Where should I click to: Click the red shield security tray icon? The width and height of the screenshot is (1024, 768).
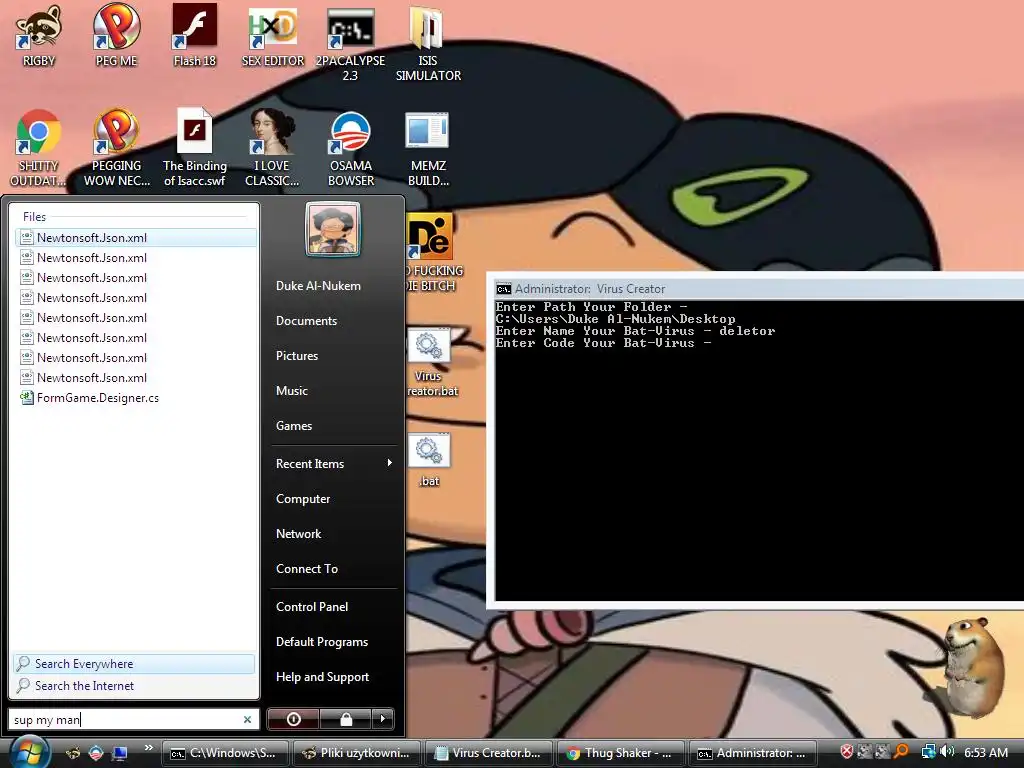pos(846,752)
